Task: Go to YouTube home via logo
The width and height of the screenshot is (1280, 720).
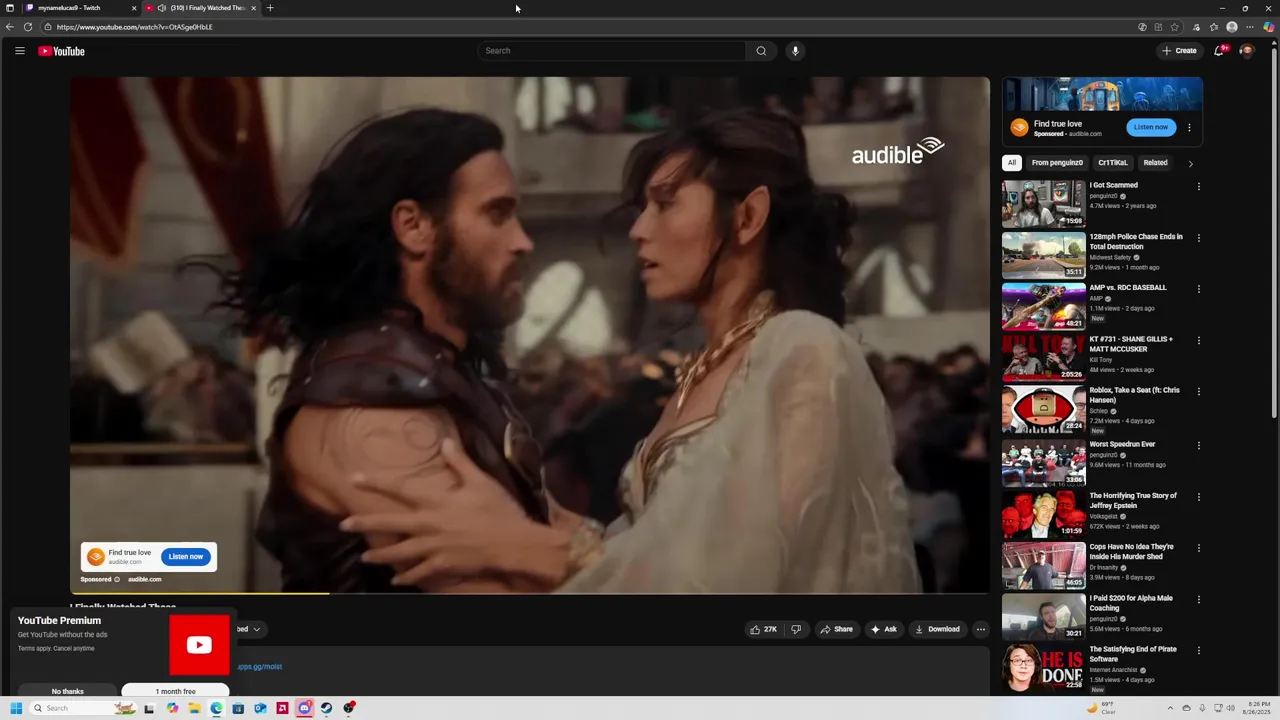Action: pos(62,51)
